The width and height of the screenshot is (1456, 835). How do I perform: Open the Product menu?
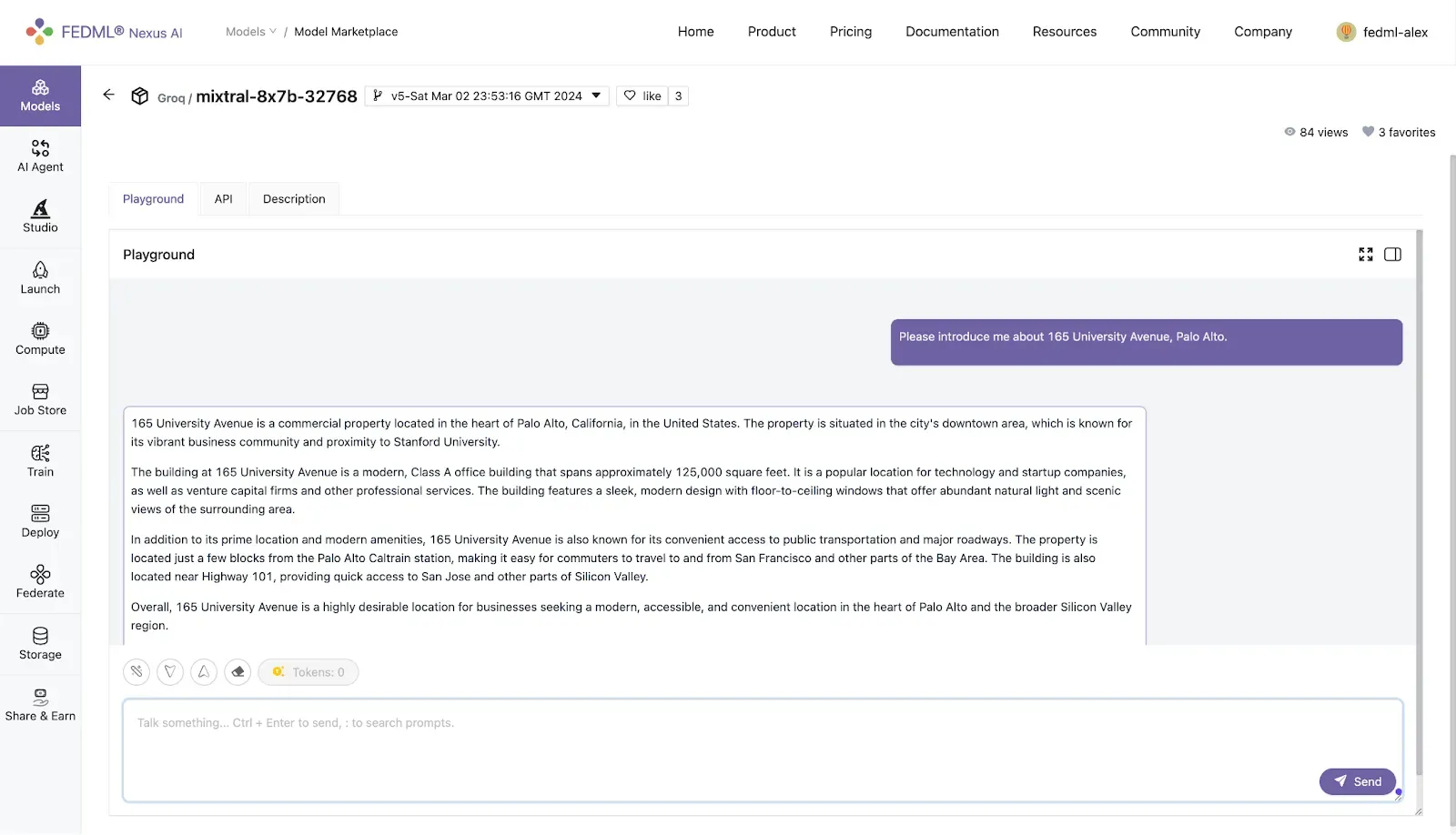pos(772,32)
